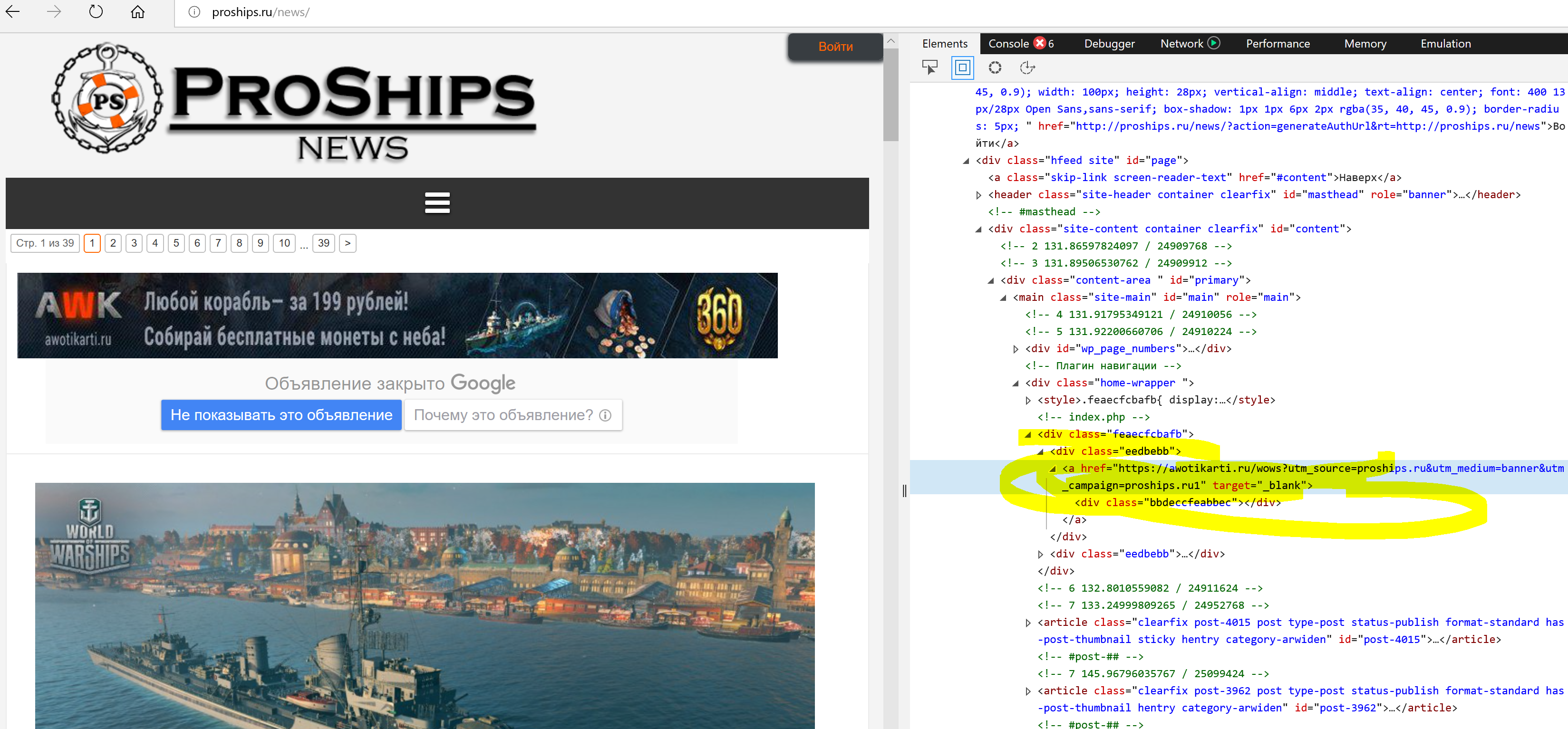This screenshot has height=729, width=1568.
Task: Click the browser forward arrow
Action: (54, 11)
